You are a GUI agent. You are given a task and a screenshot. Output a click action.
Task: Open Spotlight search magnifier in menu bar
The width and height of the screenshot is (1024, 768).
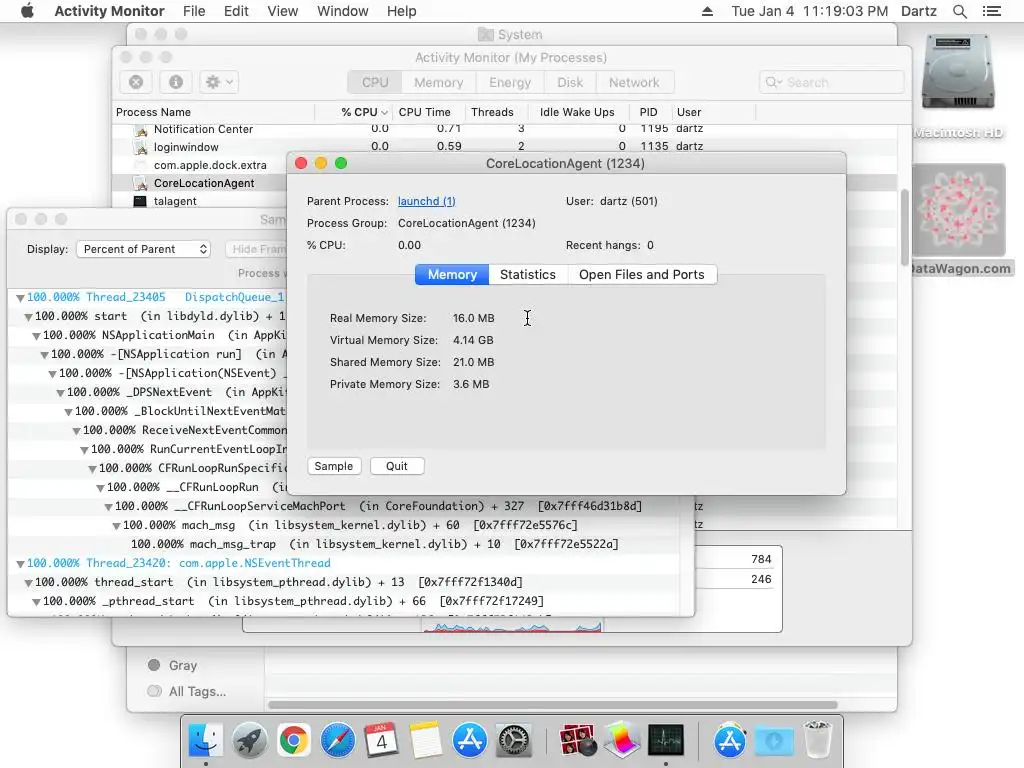959,11
